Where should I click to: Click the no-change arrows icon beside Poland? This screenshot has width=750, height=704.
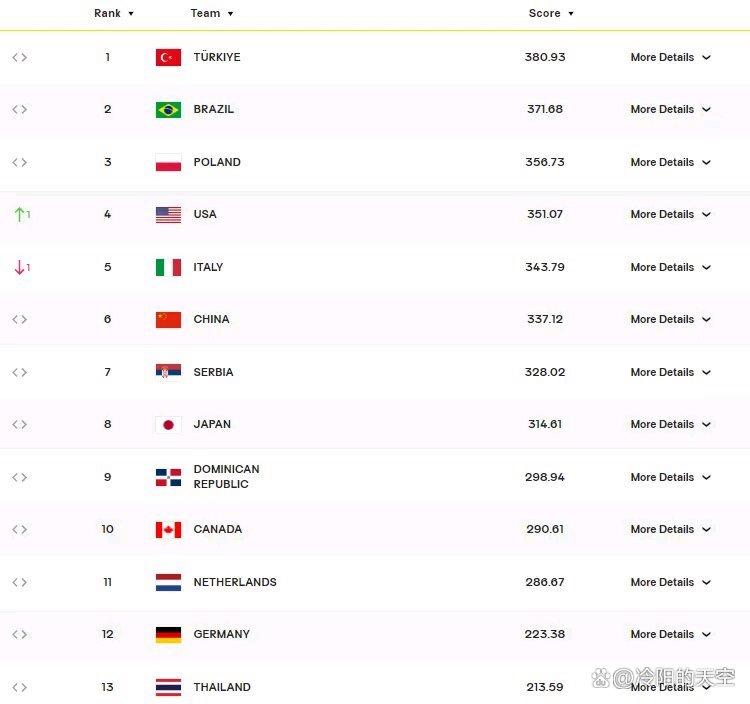click(x=20, y=162)
